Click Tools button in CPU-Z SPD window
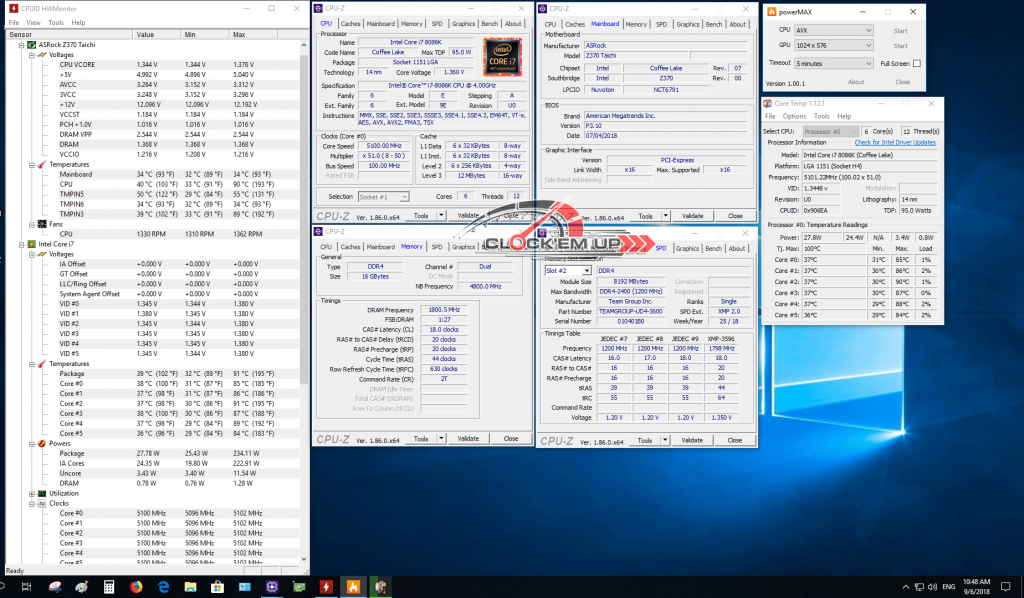Screen dimensions: 1024x598 pyautogui.click(x=645, y=441)
